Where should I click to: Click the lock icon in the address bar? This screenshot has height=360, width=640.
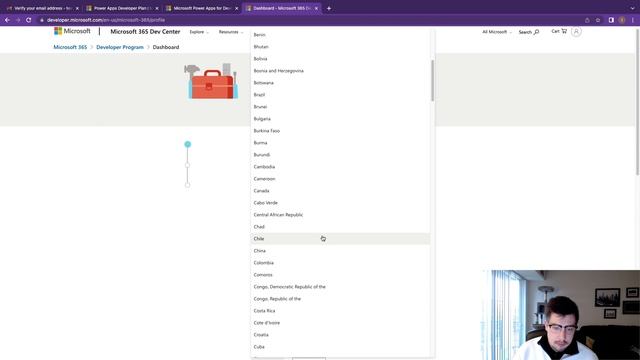point(41,20)
